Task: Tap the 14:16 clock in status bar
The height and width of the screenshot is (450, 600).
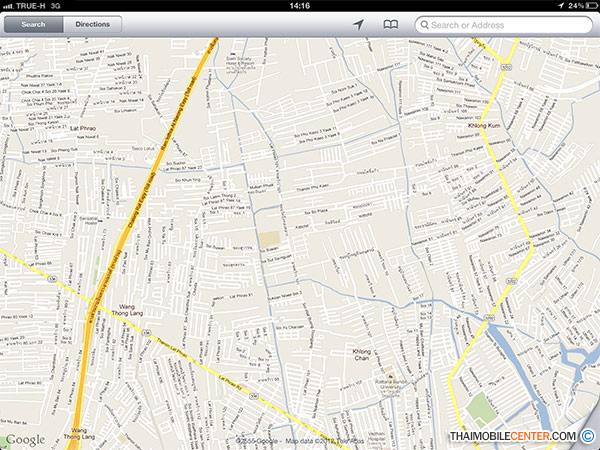Action: (x=299, y=6)
